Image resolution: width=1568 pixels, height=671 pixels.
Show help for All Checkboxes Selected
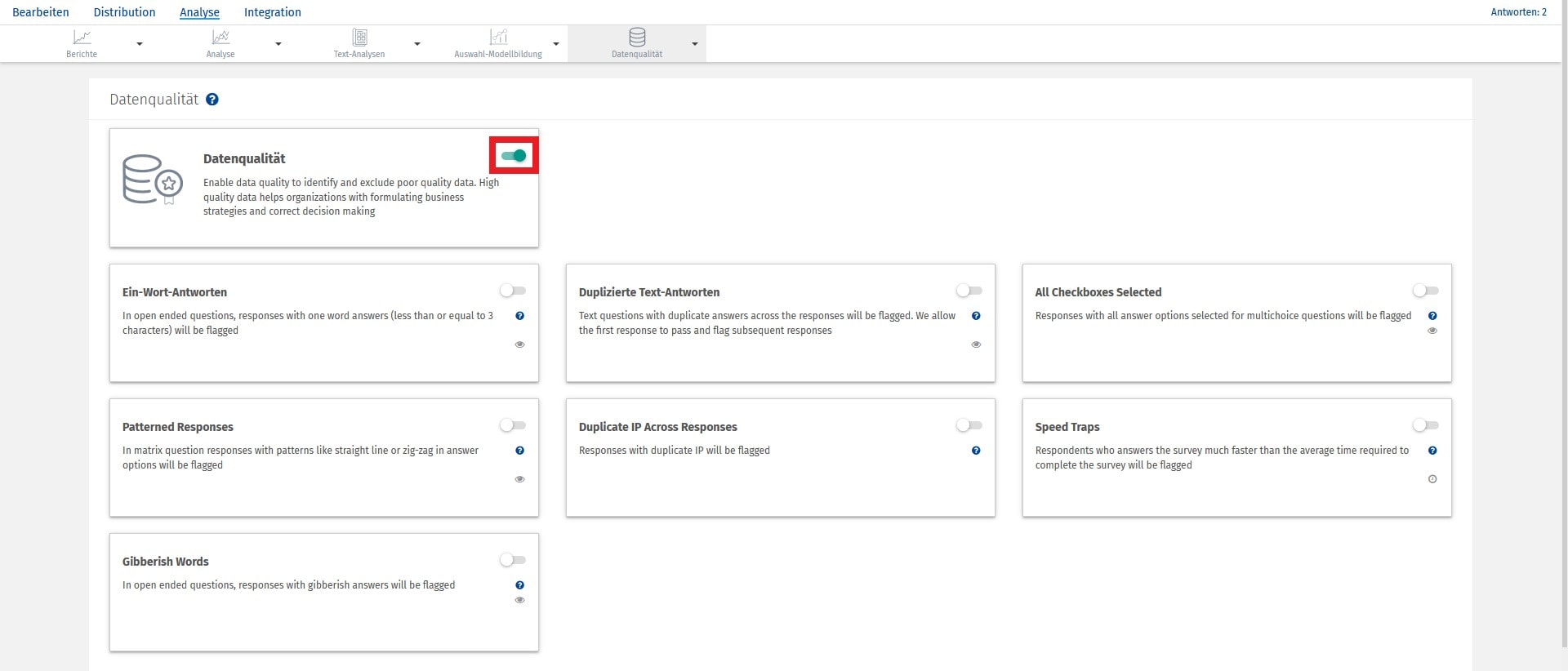pyautogui.click(x=1432, y=316)
